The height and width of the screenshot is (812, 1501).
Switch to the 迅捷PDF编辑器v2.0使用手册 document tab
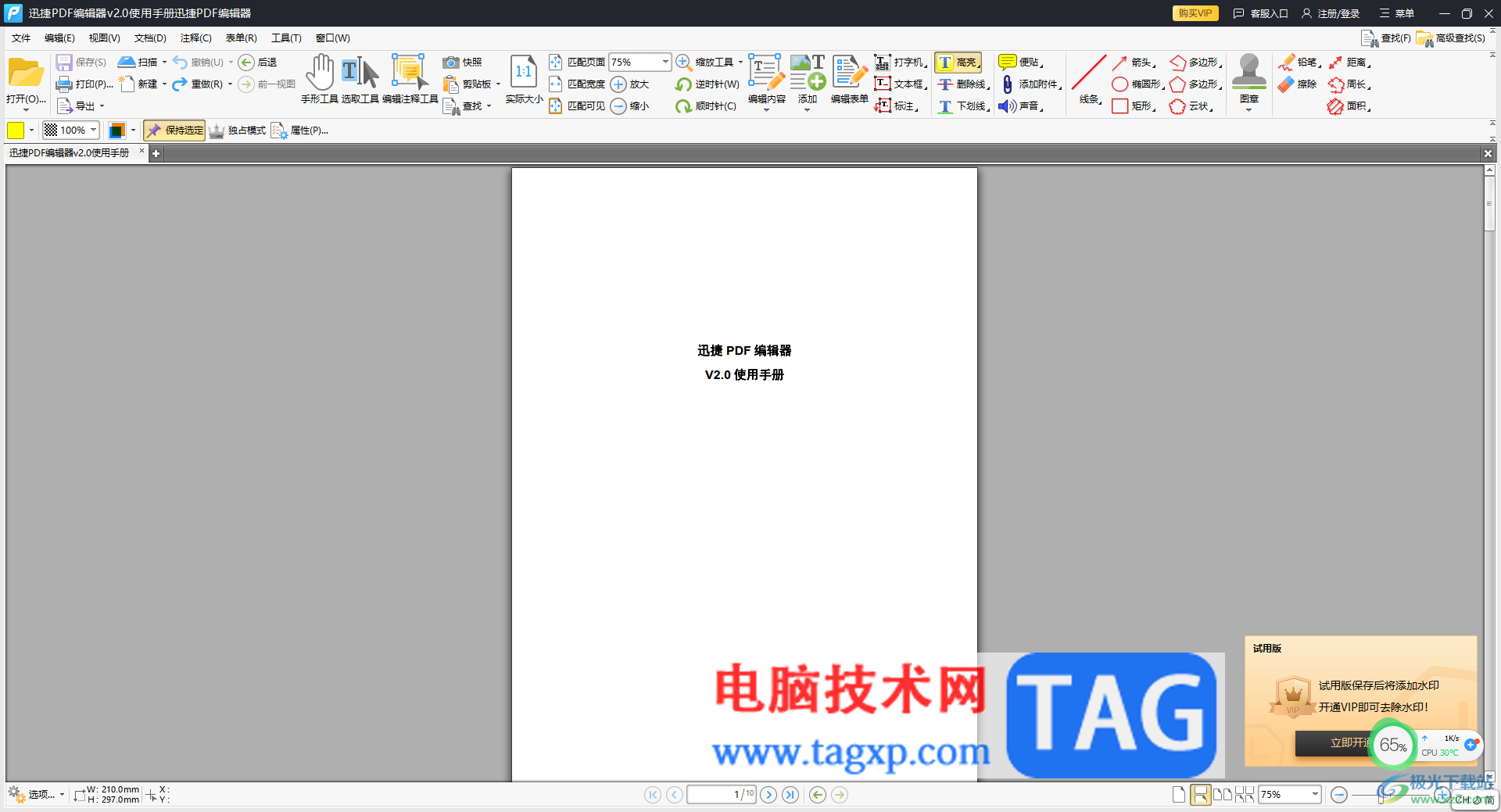[70, 153]
